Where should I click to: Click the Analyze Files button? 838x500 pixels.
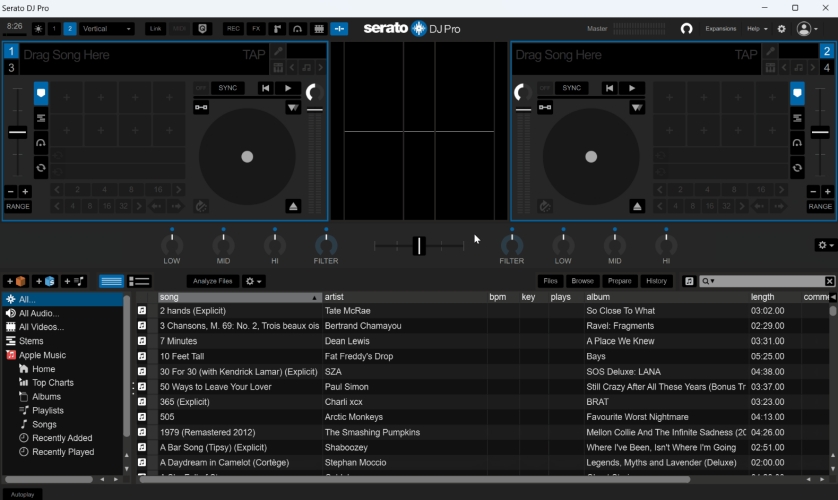point(213,281)
